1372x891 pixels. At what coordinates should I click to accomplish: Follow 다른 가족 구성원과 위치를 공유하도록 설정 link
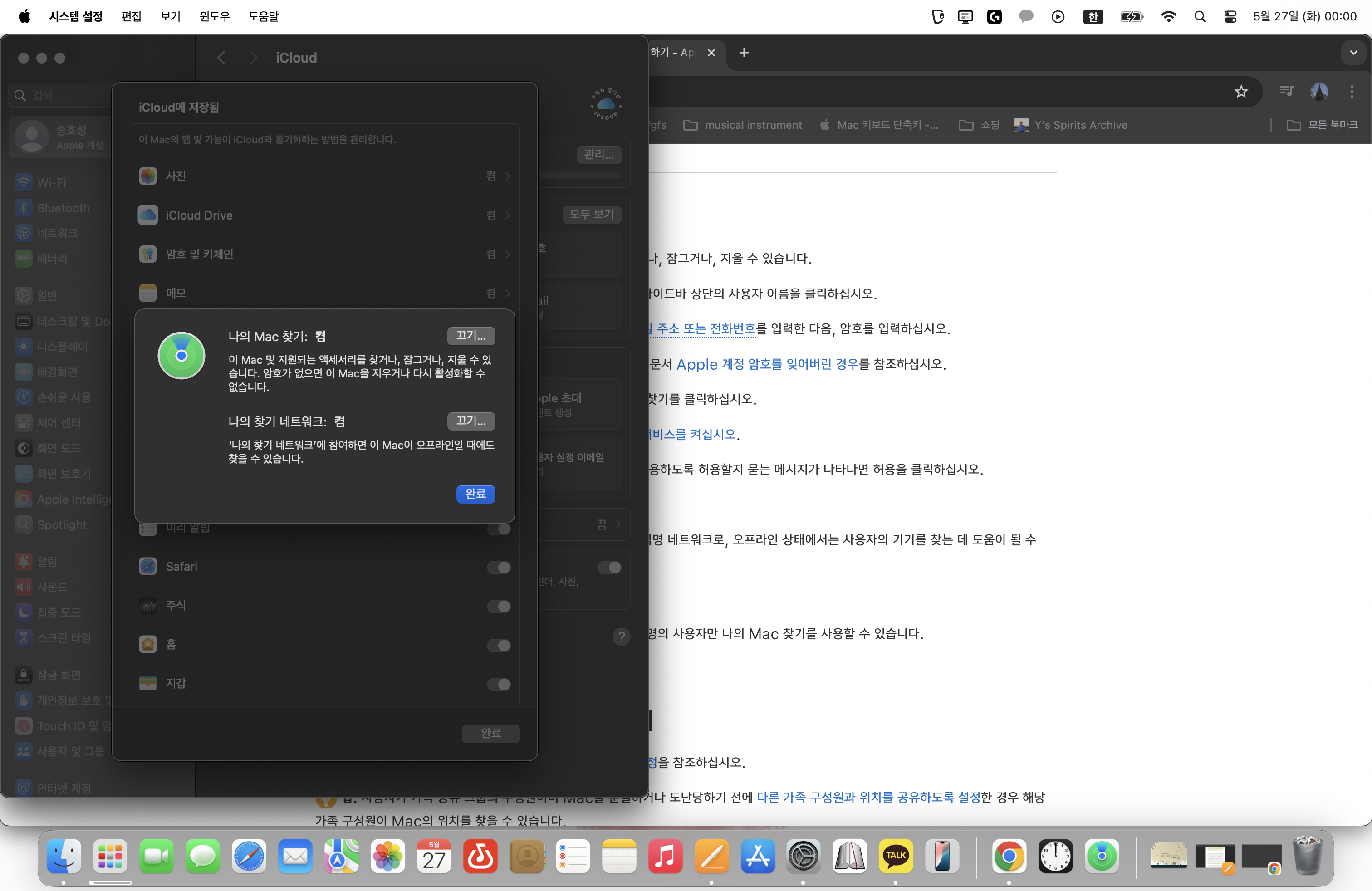[868, 797]
